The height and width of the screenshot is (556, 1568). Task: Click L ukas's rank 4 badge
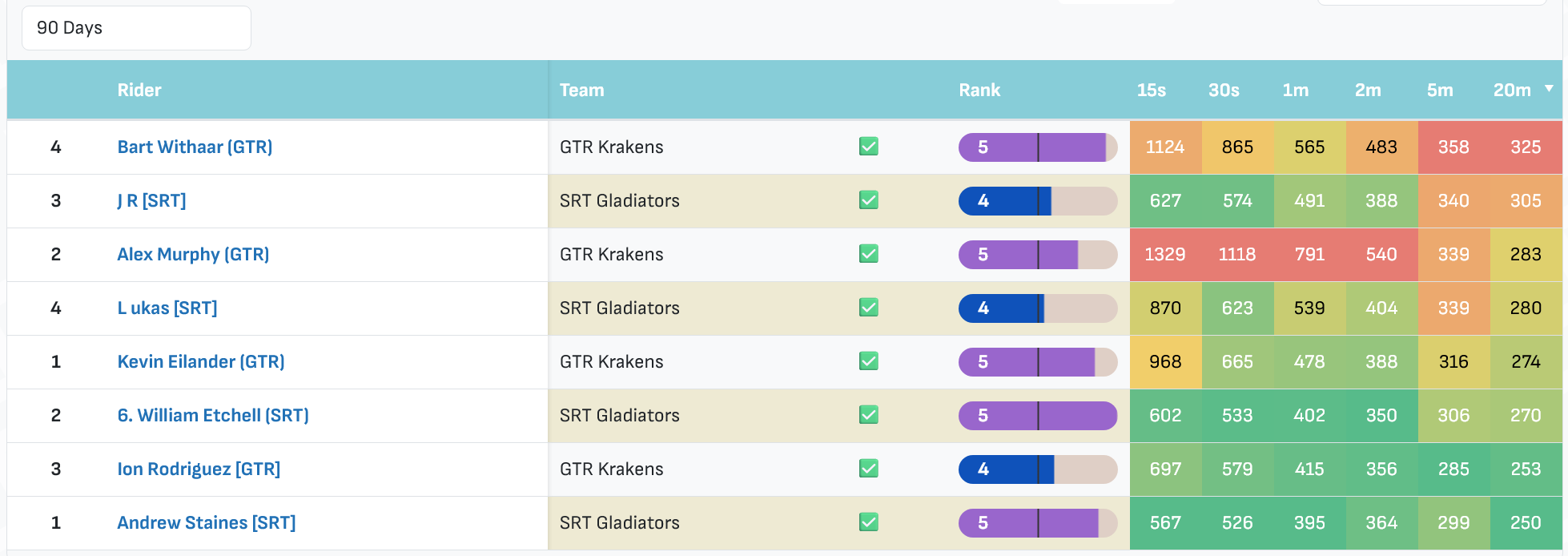point(1038,308)
